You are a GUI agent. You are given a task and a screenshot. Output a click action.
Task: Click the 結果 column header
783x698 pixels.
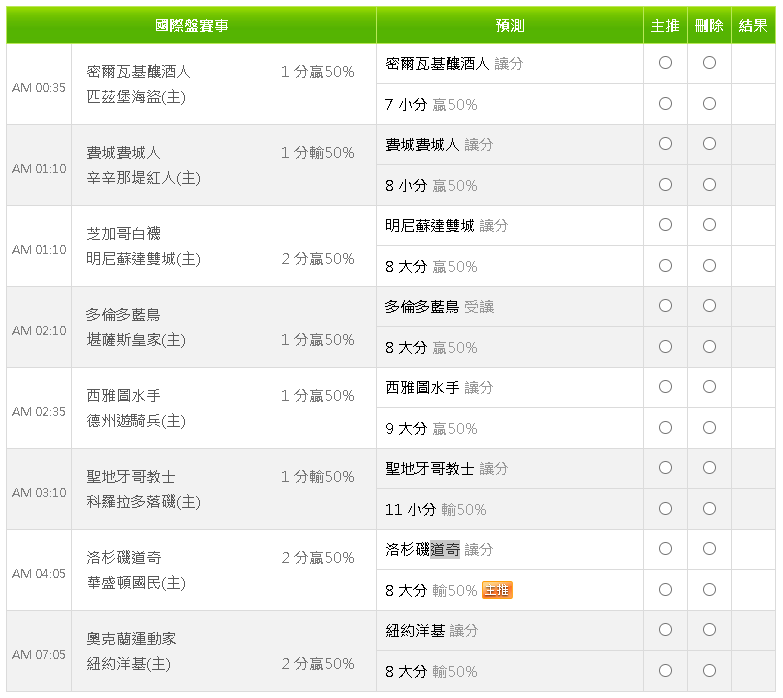[x=753, y=25]
